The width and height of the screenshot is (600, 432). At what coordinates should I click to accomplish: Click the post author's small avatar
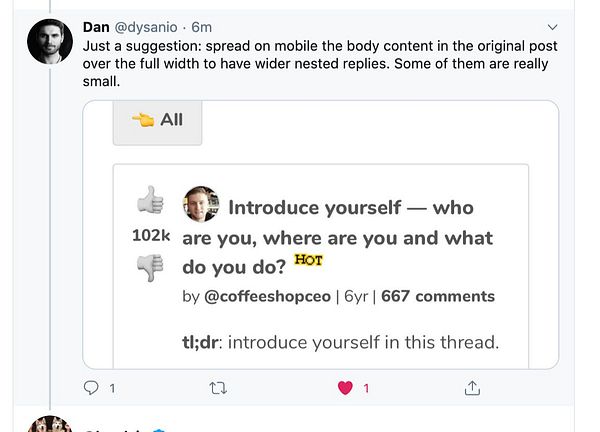[201, 205]
